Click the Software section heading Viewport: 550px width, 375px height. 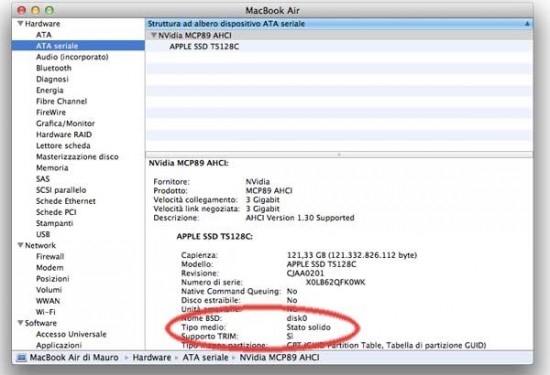(x=41, y=323)
